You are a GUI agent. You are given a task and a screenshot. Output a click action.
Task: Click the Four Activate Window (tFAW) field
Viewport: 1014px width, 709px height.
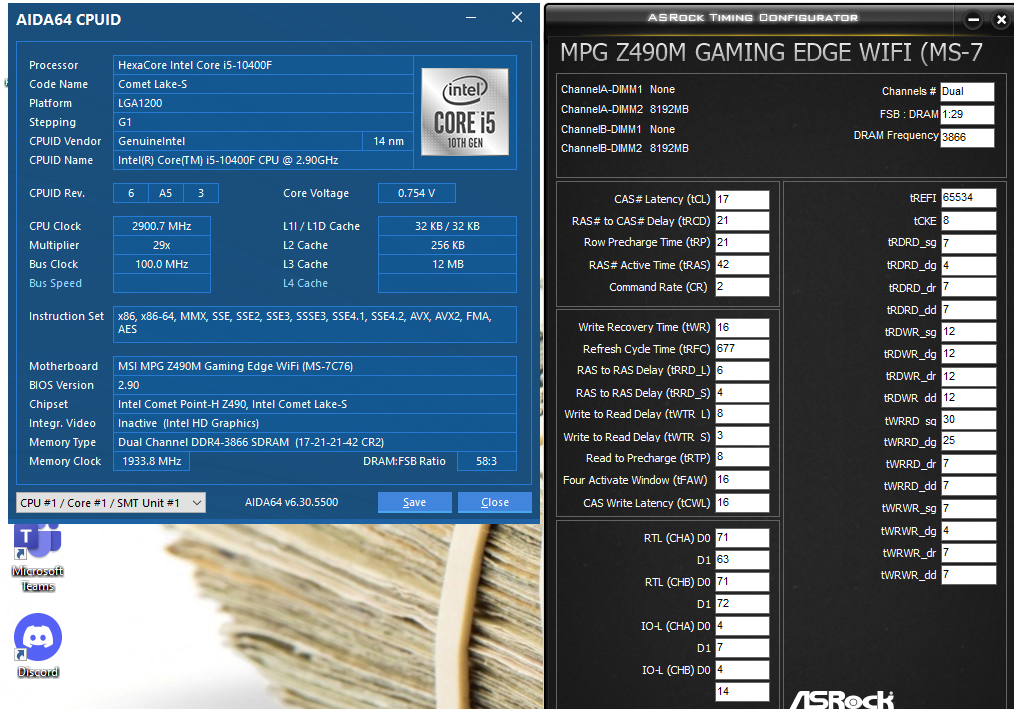click(x=742, y=480)
